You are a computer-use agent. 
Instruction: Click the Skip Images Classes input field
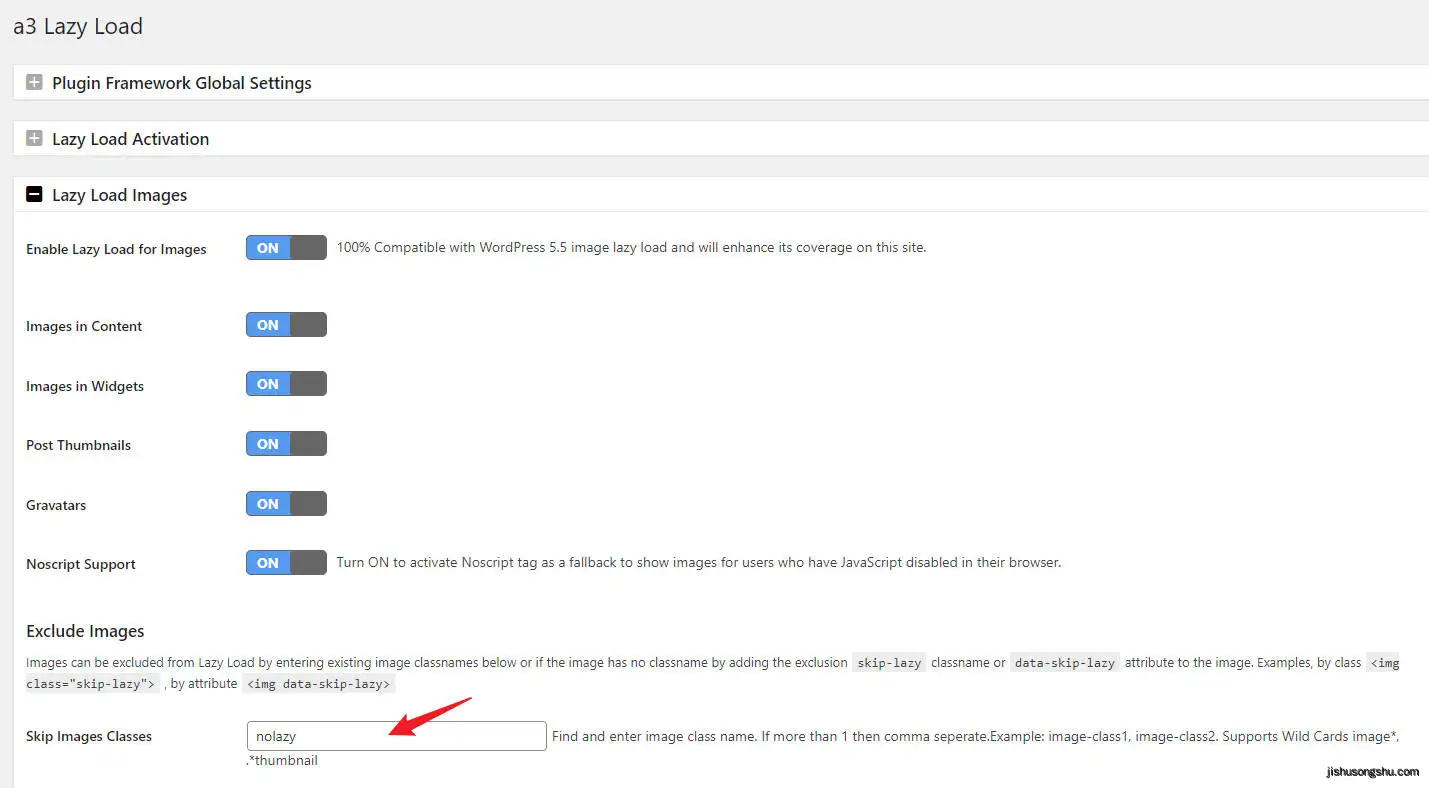tap(396, 736)
